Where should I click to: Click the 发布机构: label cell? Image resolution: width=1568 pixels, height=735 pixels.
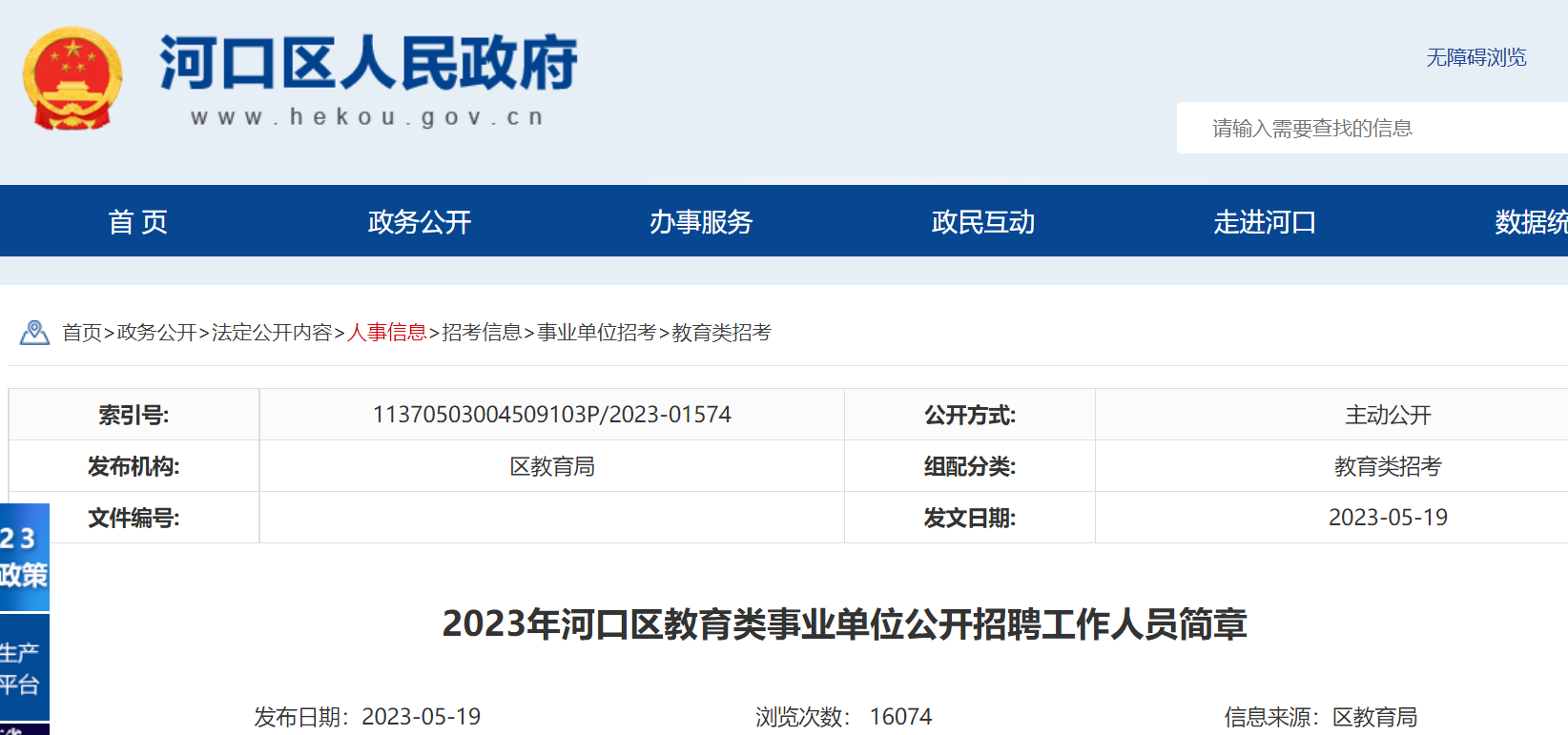(x=134, y=466)
